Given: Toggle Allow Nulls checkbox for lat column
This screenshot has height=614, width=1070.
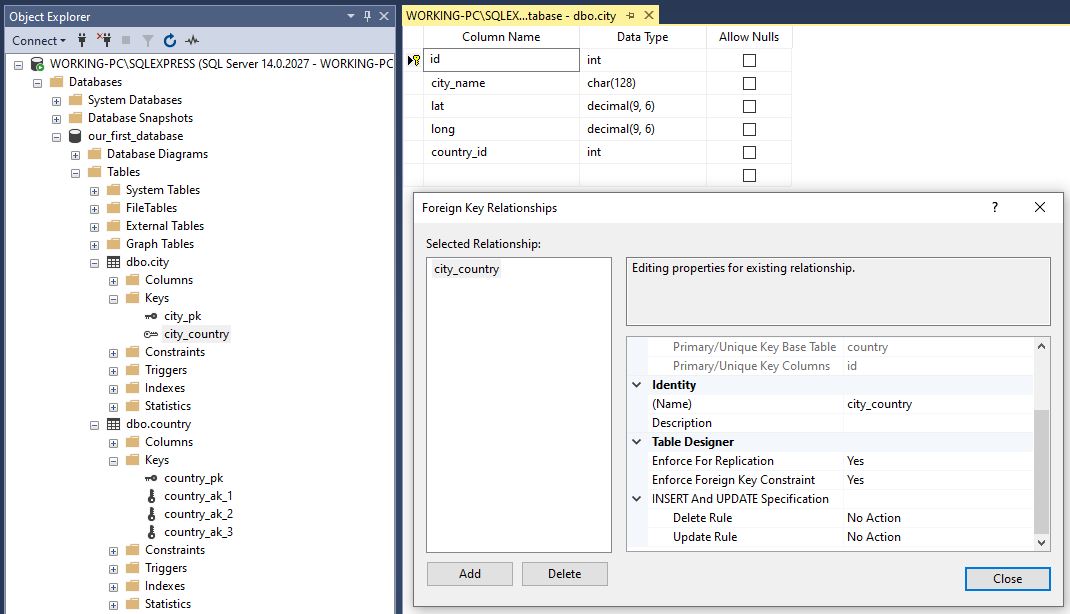Looking at the screenshot, I should click(x=749, y=106).
